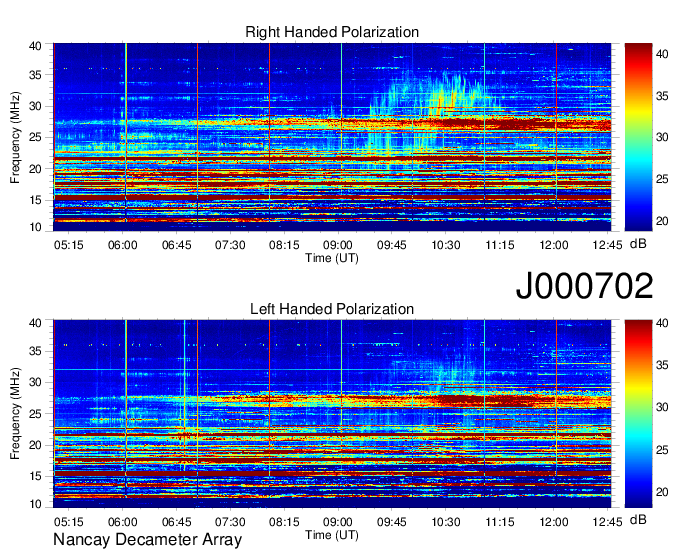Viewport: 680px width, 552px height.
Task: Click the top plot's color scale bar
Action: click(x=639, y=137)
